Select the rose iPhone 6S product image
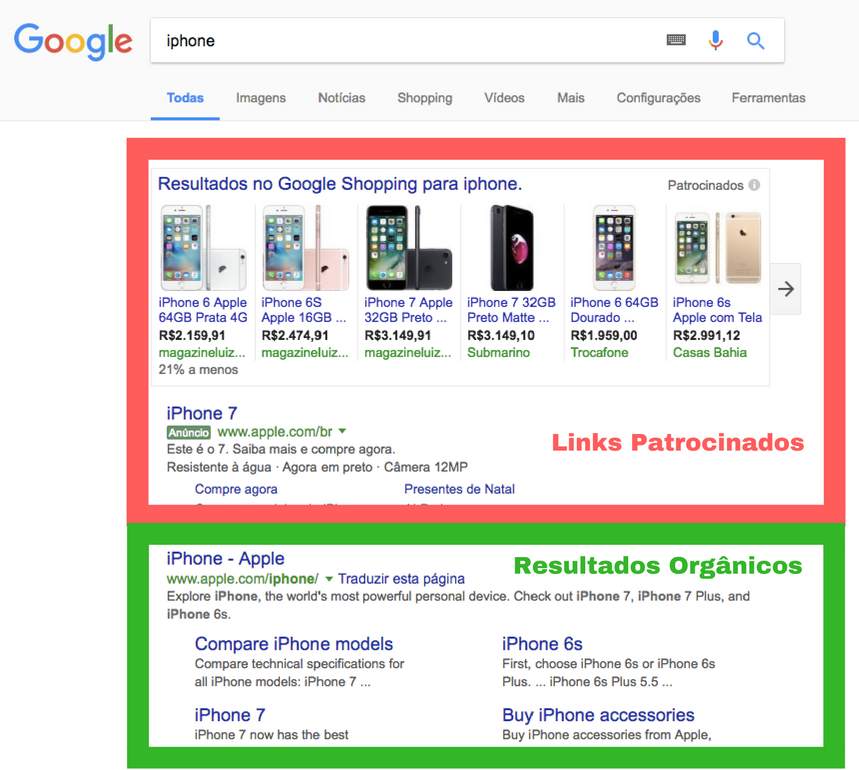 point(305,248)
